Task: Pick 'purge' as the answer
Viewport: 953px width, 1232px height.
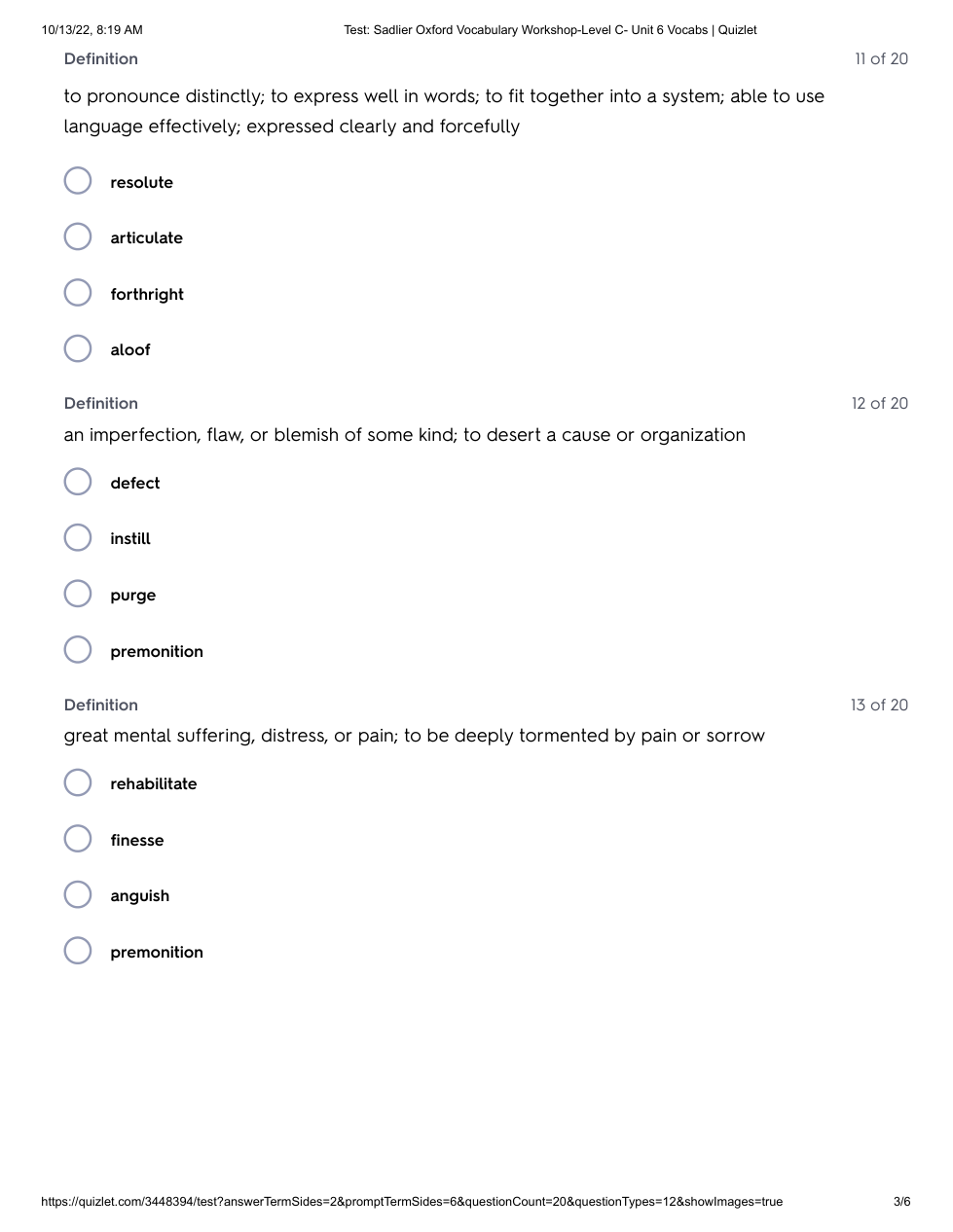Action: 78,595
